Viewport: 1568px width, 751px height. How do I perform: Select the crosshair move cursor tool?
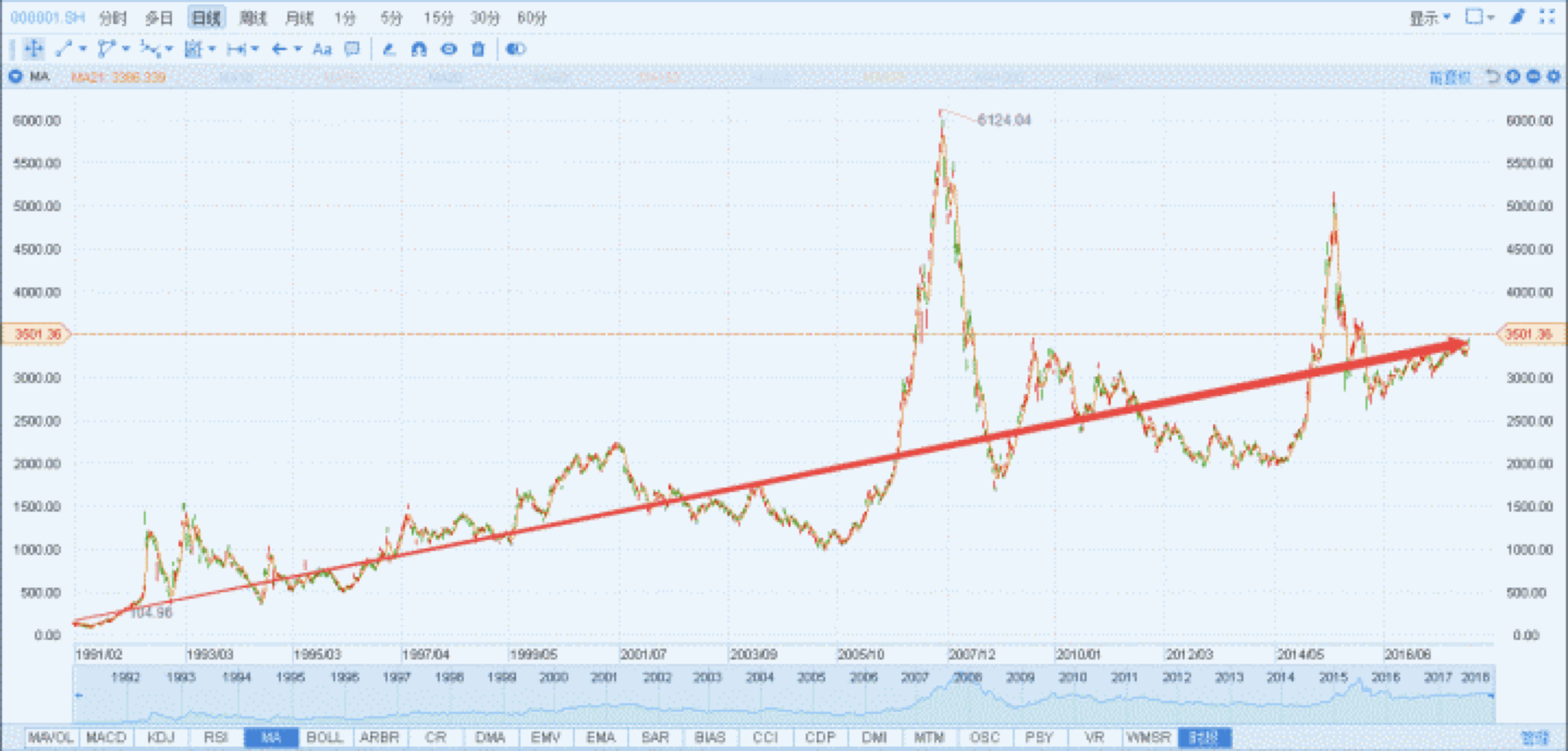coord(34,49)
